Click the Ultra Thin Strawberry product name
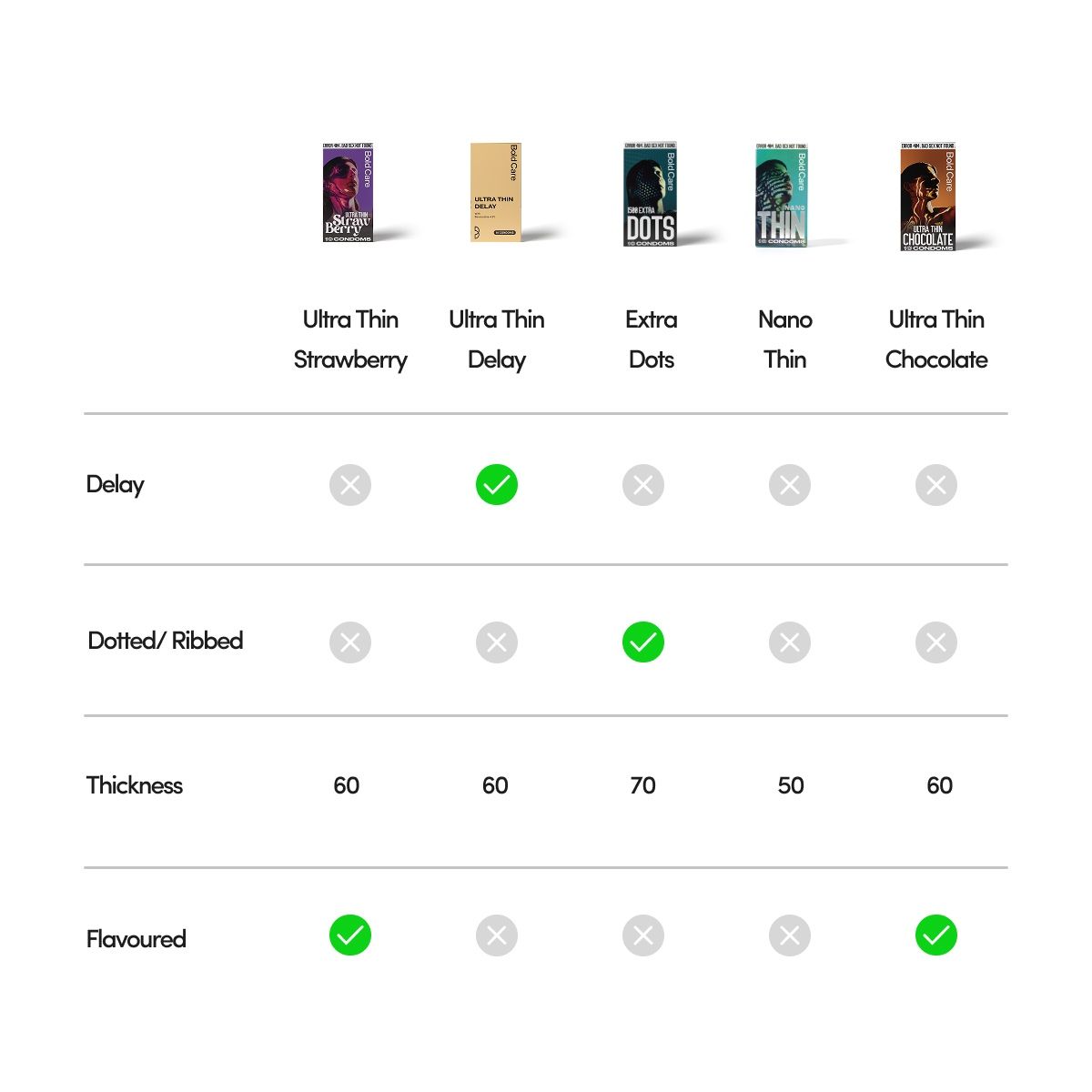The width and height of the screenshot is (1092, 1092). [350, 339]
